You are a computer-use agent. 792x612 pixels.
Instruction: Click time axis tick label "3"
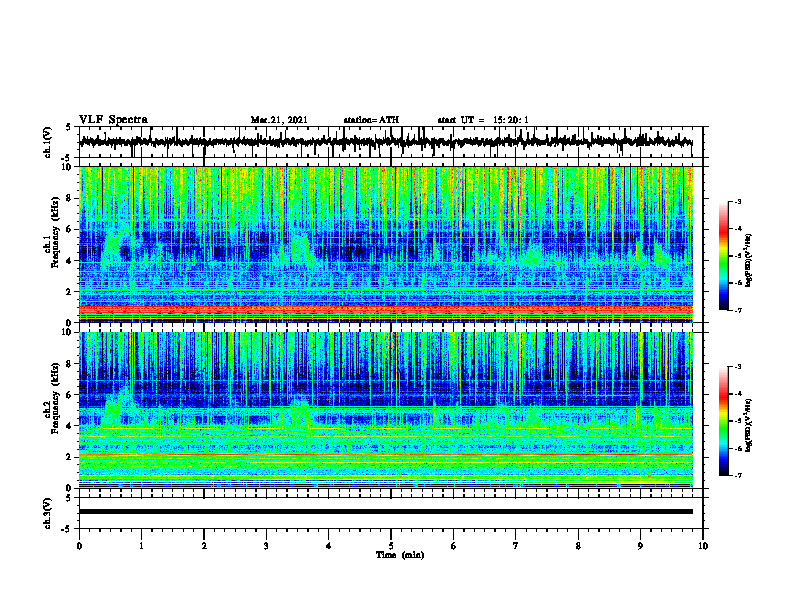pos(266,546)
